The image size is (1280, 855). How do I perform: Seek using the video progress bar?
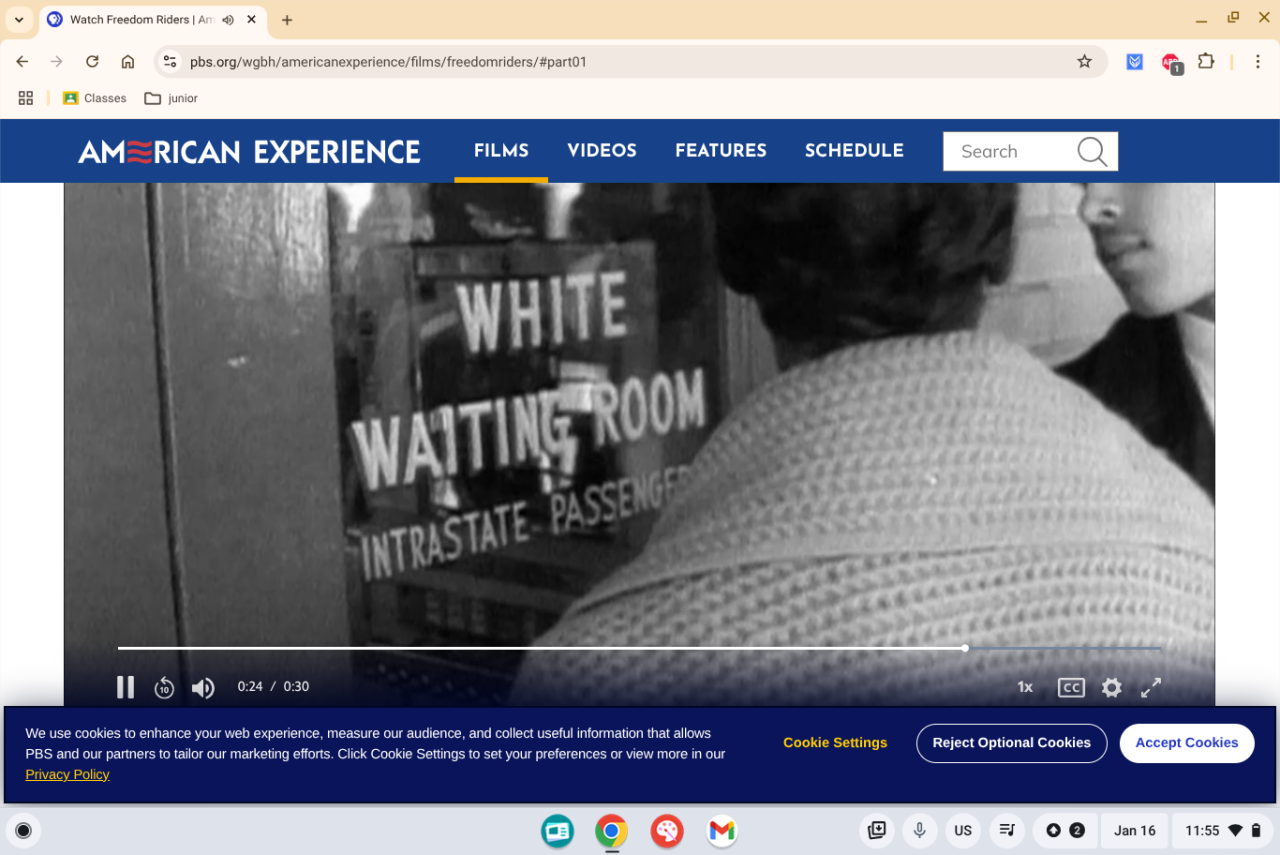(x=639, y=648)
